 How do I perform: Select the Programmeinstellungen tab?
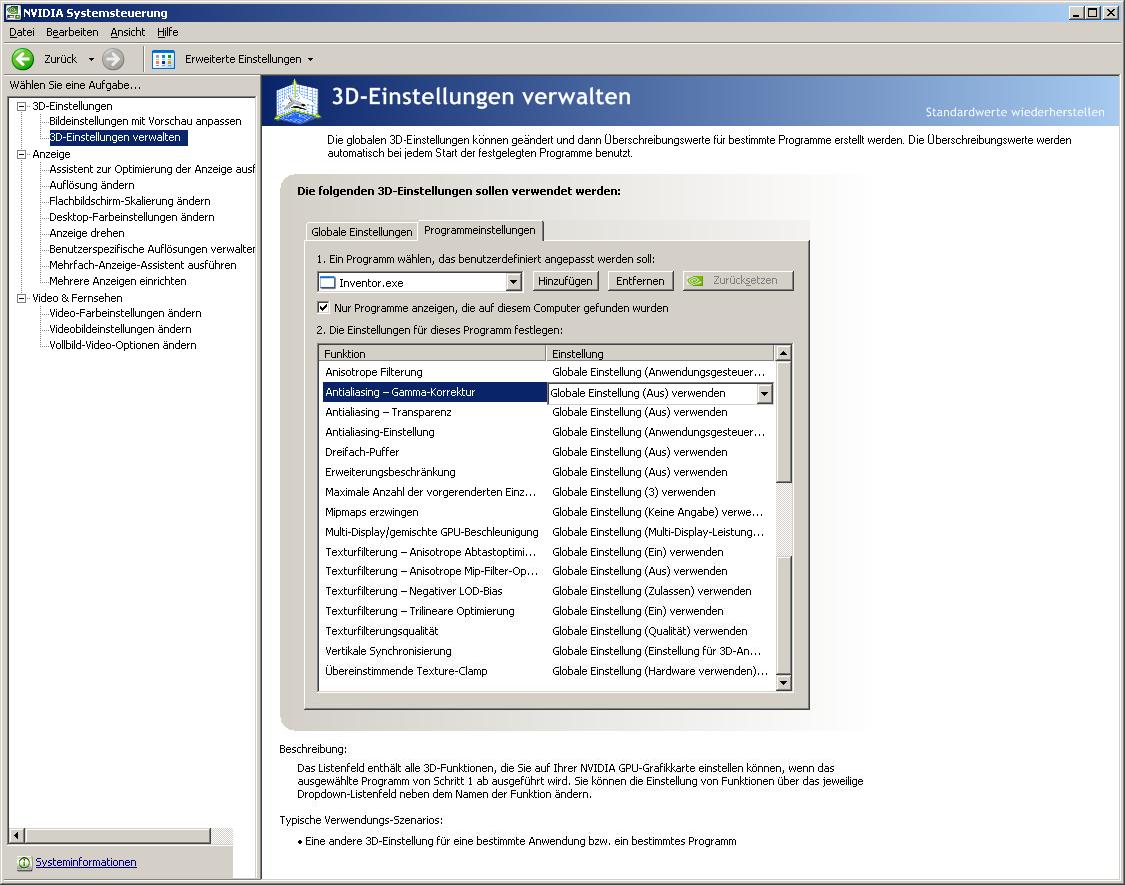tap(480, 230)
